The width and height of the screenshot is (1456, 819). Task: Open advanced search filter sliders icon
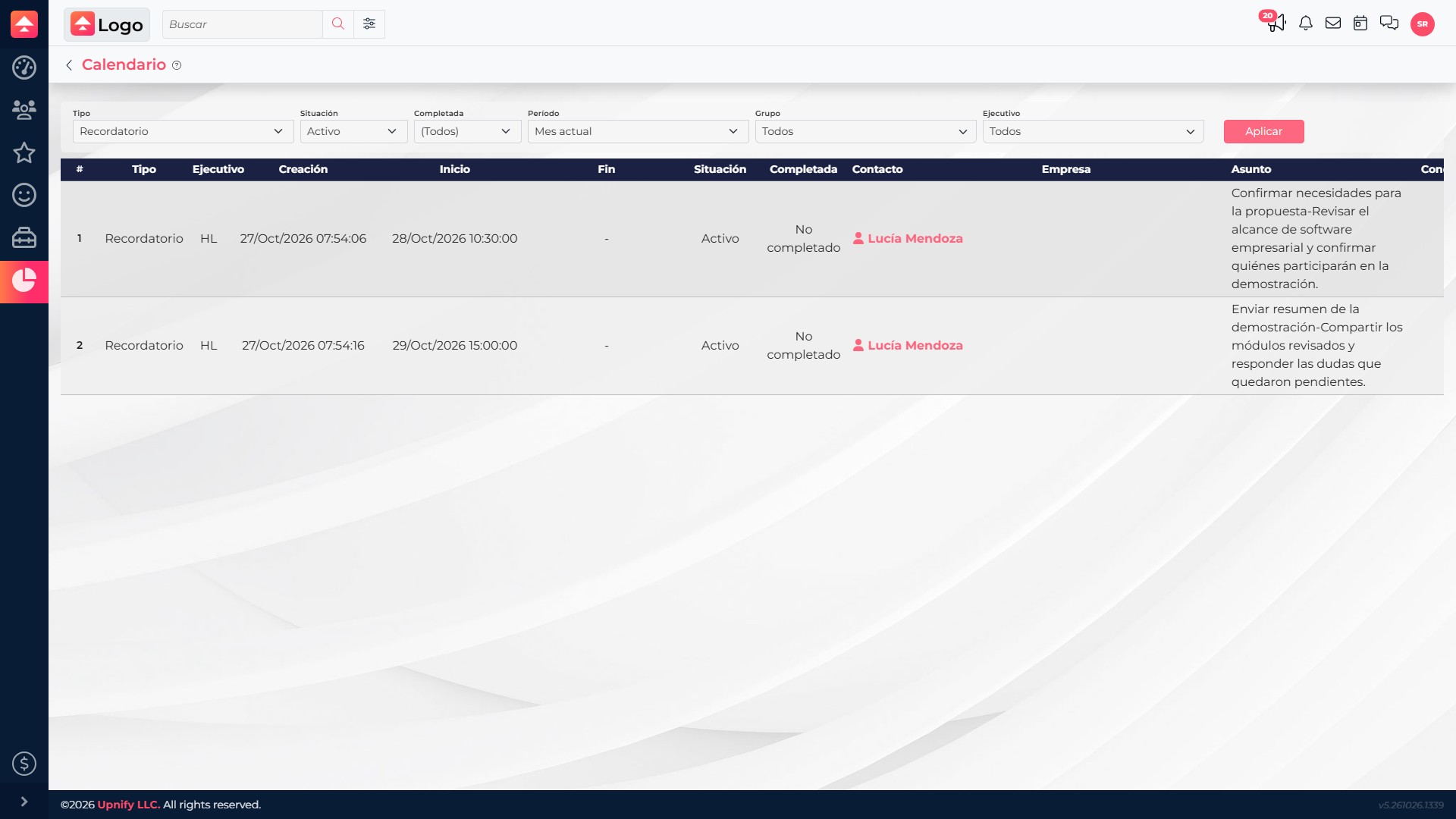coord(369,24)
